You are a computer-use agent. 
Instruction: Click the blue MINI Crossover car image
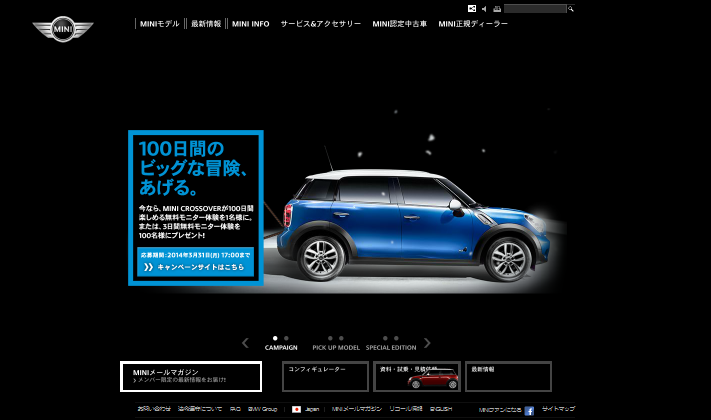[x=413, y=225]
